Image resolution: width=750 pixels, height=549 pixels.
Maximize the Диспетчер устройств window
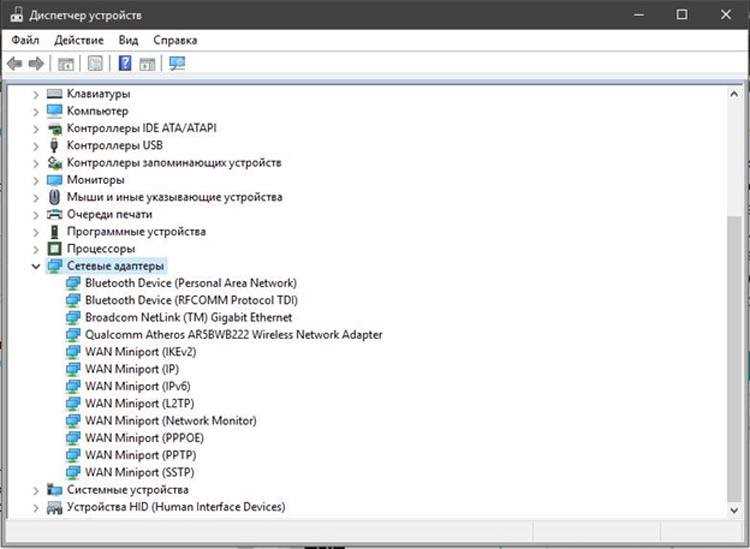pyautogui.click(x=682, y=15)
